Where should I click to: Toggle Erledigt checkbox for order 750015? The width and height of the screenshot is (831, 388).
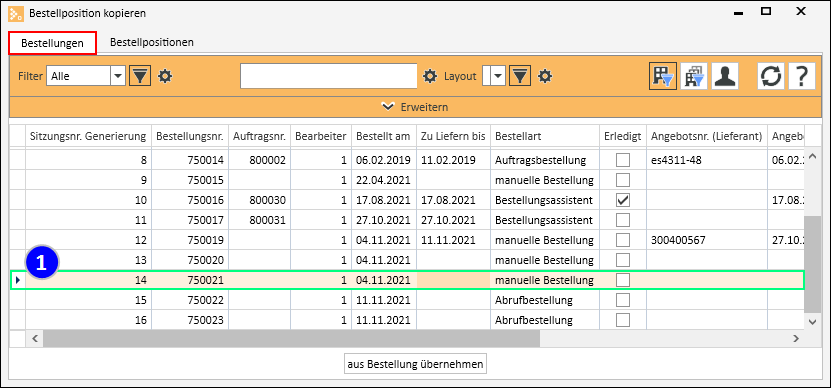click(x=623, y=180)
